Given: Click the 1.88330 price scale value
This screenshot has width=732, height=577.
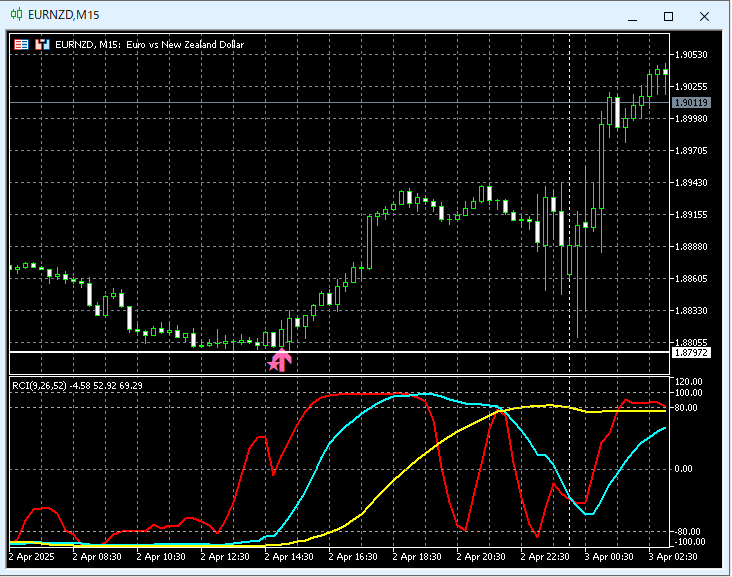Looking at the screenshot, I should (x=691, y=310).
